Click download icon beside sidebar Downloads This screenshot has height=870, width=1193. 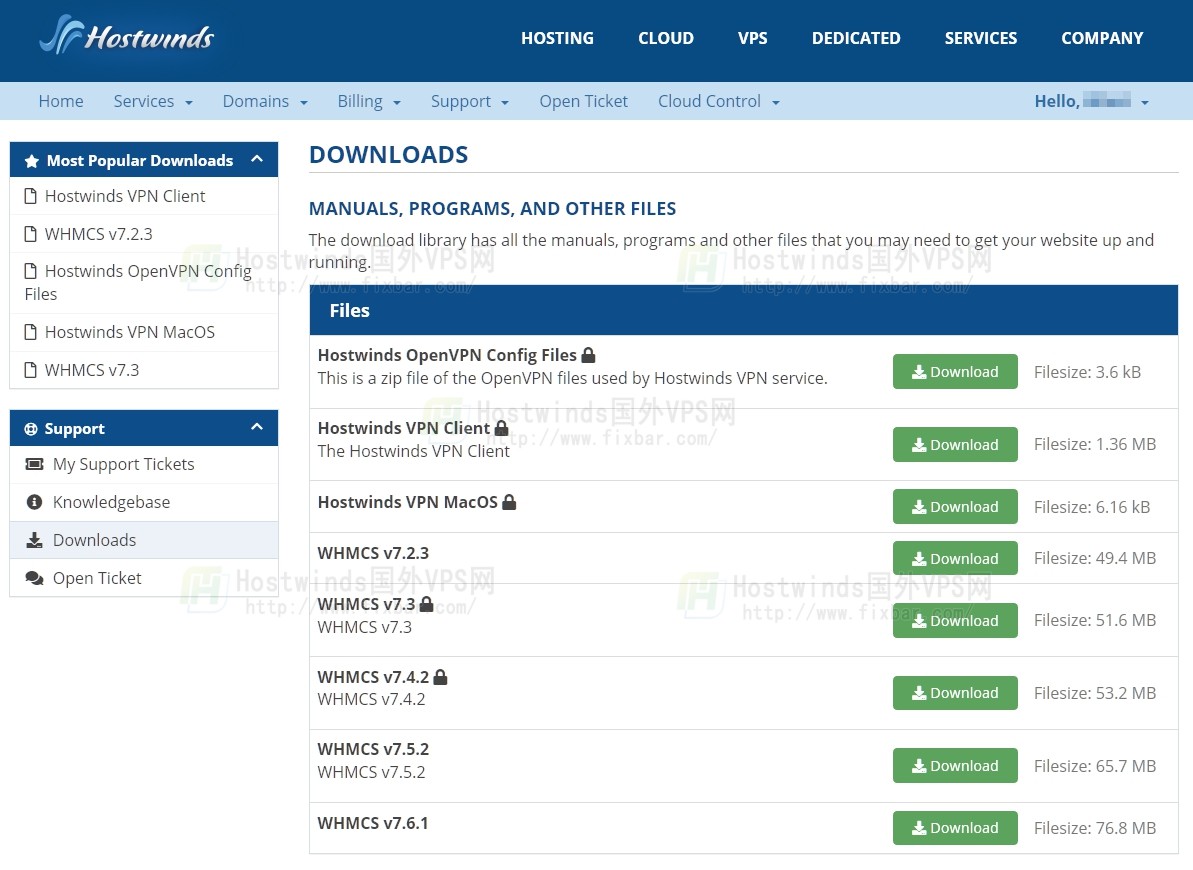[x=34, y=540]
